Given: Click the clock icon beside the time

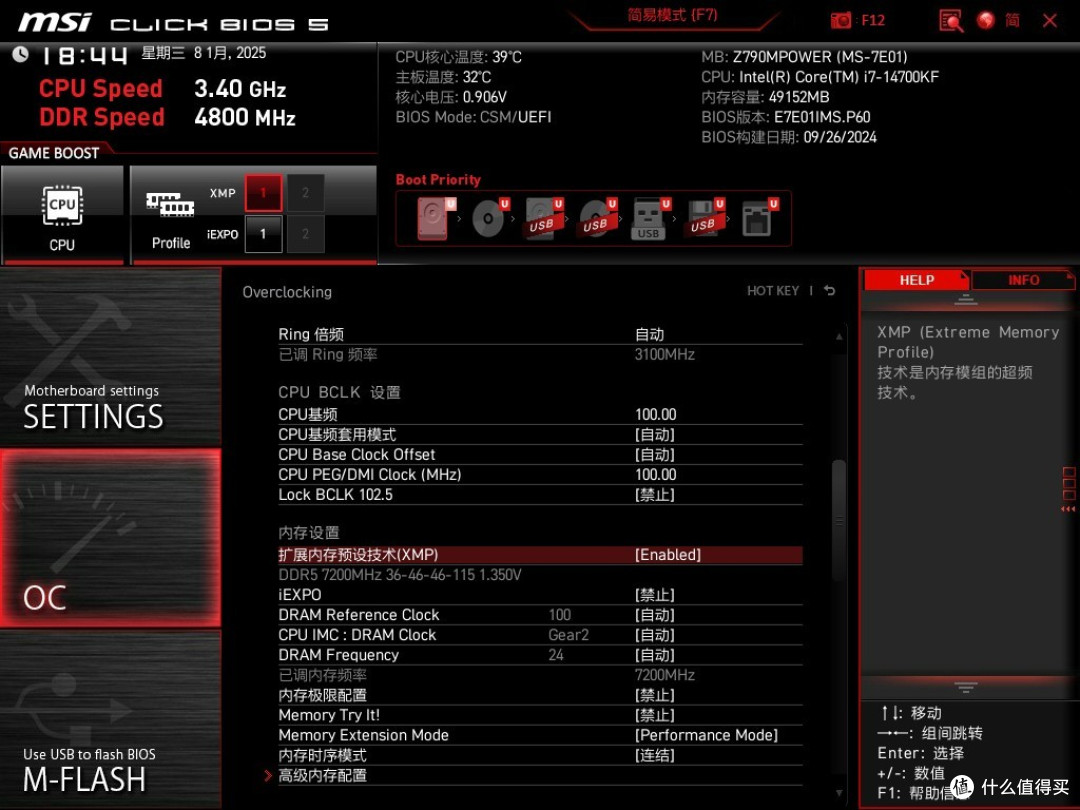Looking at the screenshot, I should click(x=20, y=54).
